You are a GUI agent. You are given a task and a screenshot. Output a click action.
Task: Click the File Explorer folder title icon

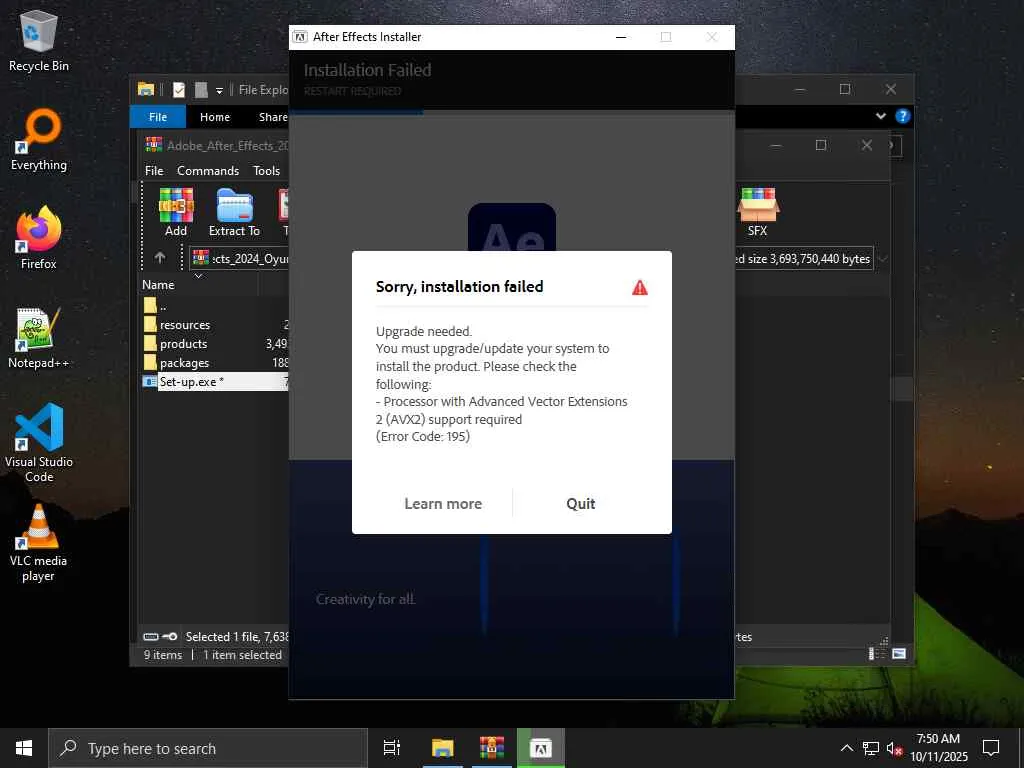click(146, 89)
